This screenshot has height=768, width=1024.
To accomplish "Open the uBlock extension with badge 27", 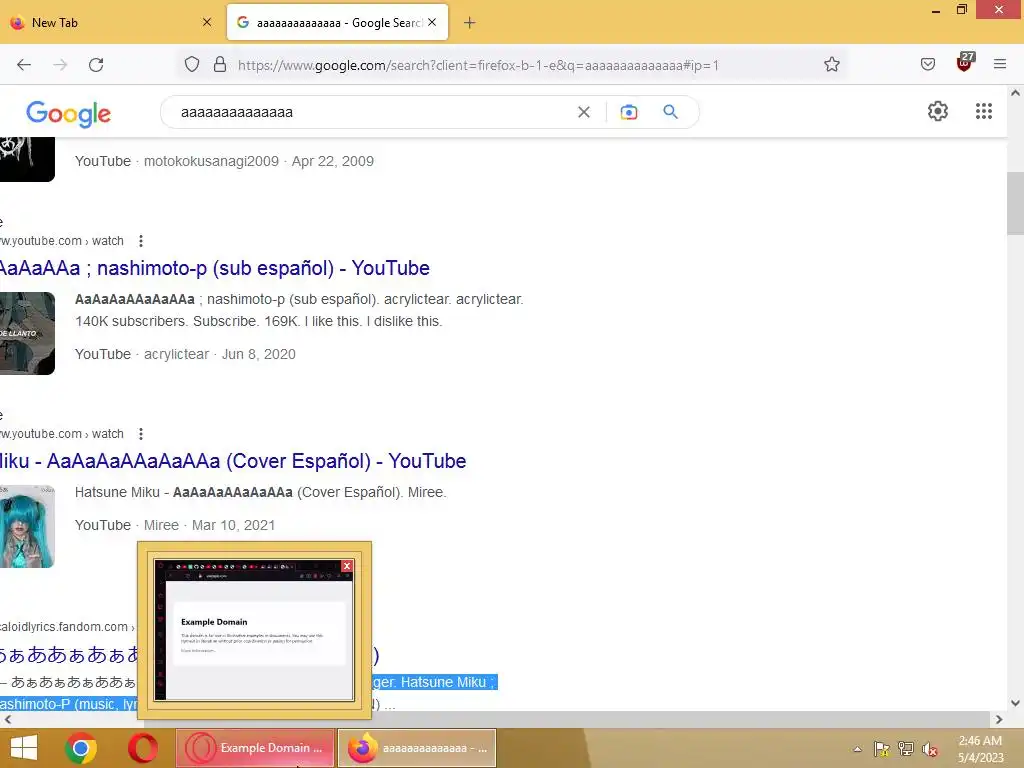I will click(964, 63).
